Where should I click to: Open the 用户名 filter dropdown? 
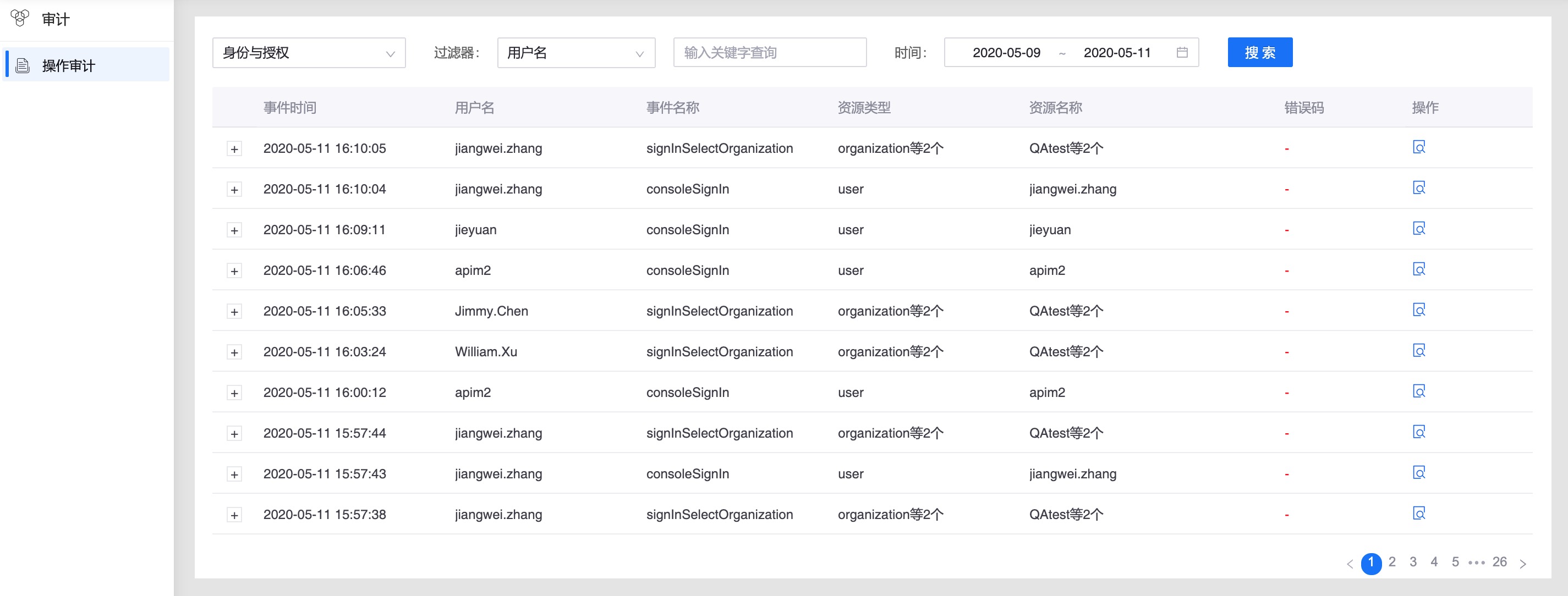576,53
